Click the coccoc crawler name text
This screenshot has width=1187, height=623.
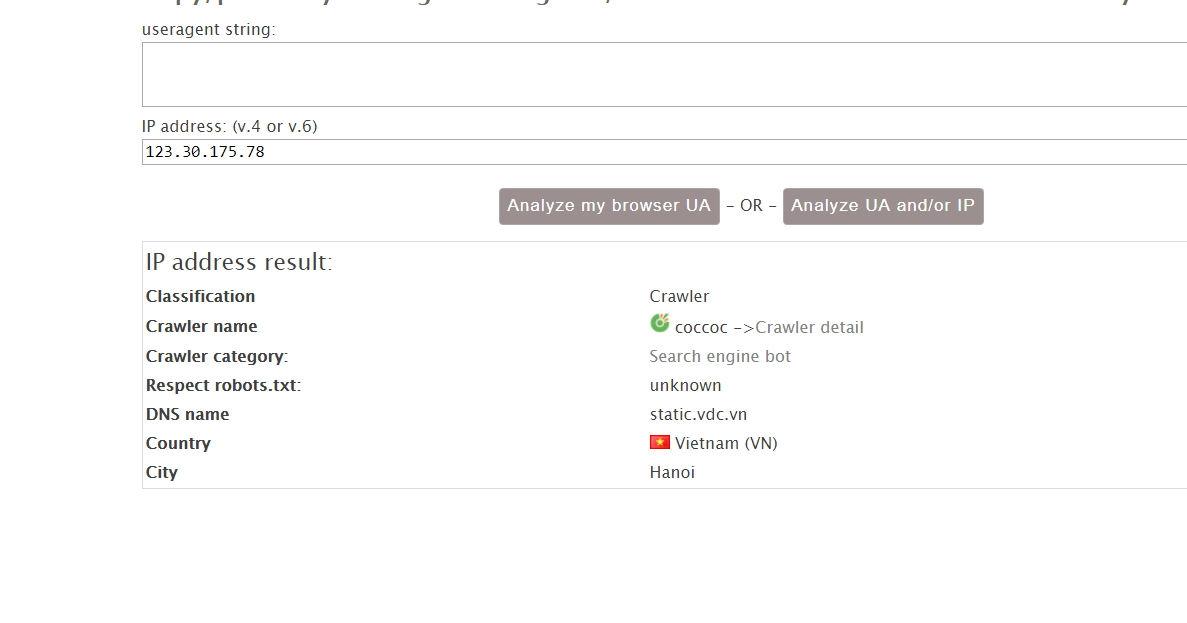701,327
